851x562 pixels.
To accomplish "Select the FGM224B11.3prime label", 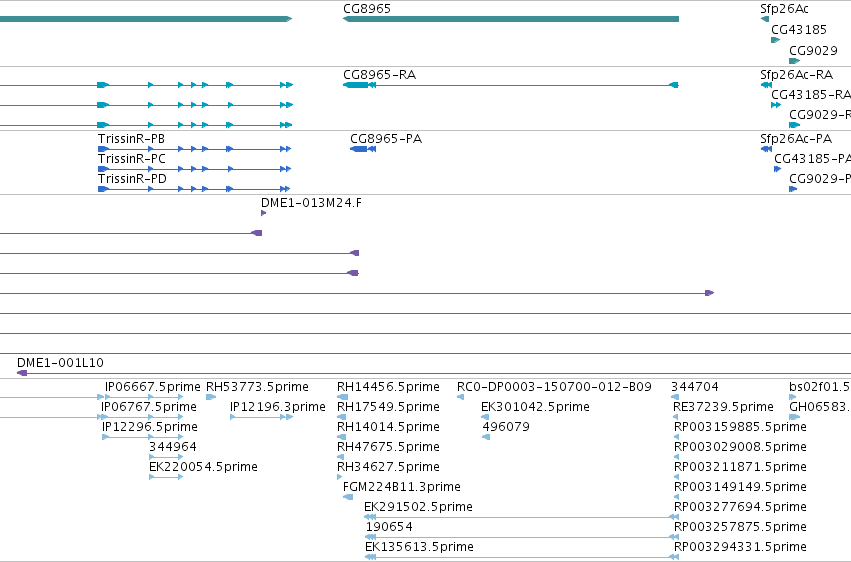I will click(x=402, y=487).
